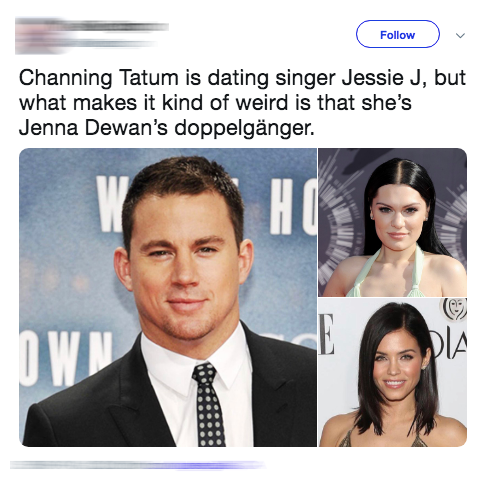
Task: Click the blurred username handle under name
Action: point(107,44)
